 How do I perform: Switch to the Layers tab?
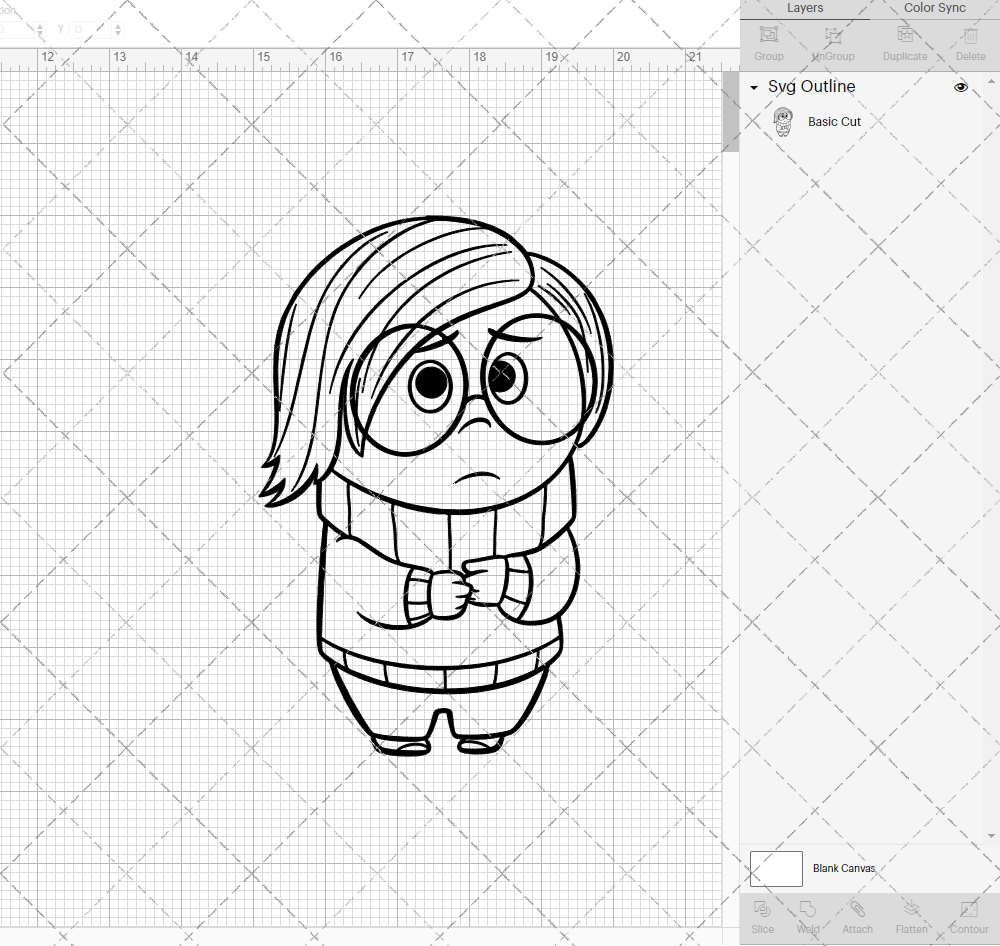(x=805, y=8)
